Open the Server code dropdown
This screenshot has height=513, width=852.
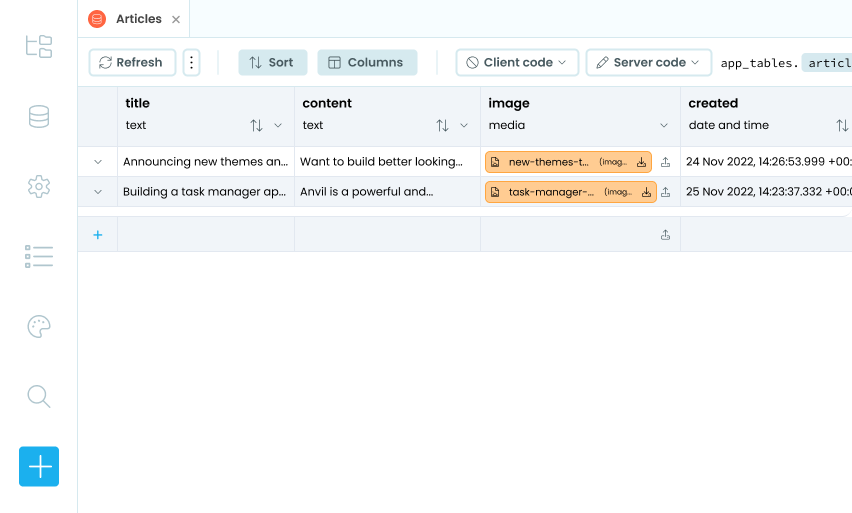coord(648,62)
